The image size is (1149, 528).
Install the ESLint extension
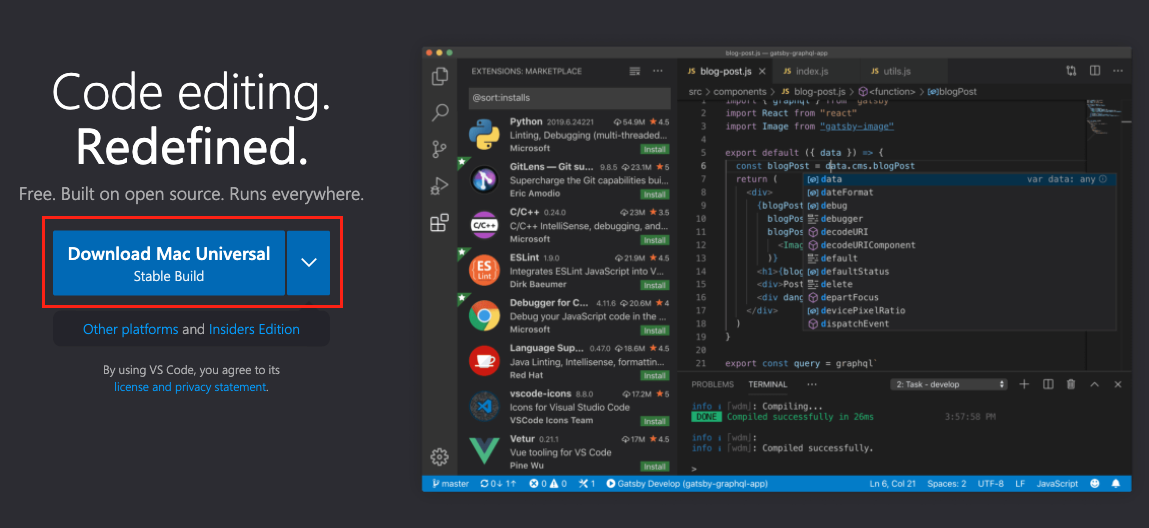click(654, 285)
